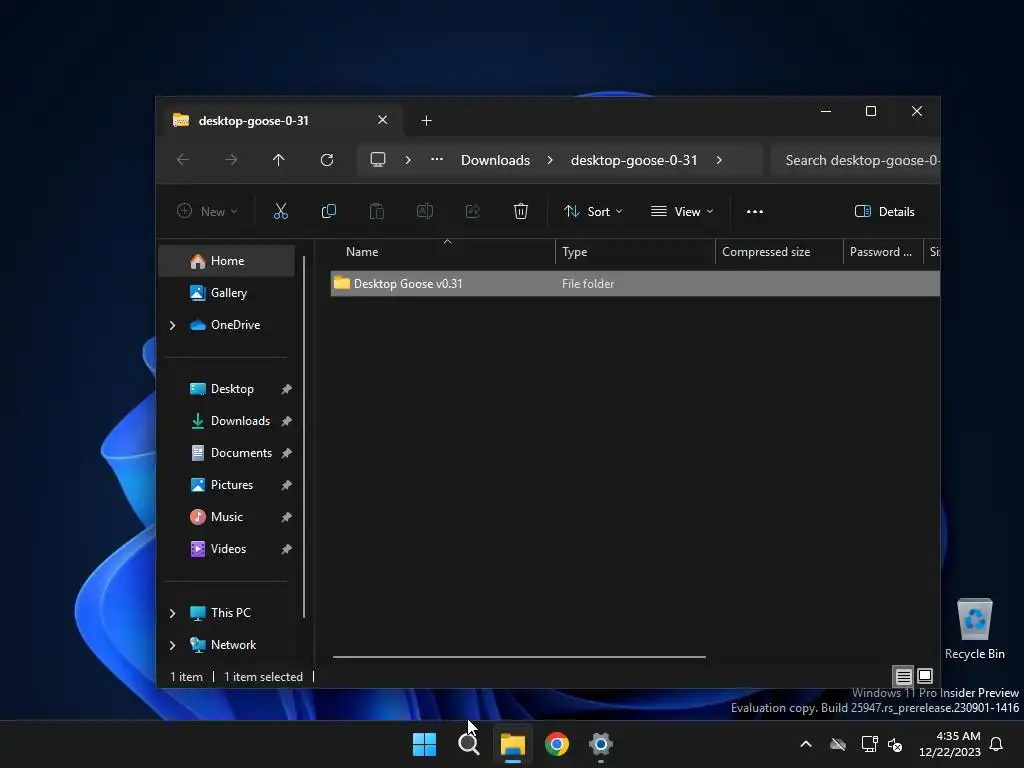Click the Paste clipboard icon
This screenshot has height=768, width=1024.
tap(377, 211)
